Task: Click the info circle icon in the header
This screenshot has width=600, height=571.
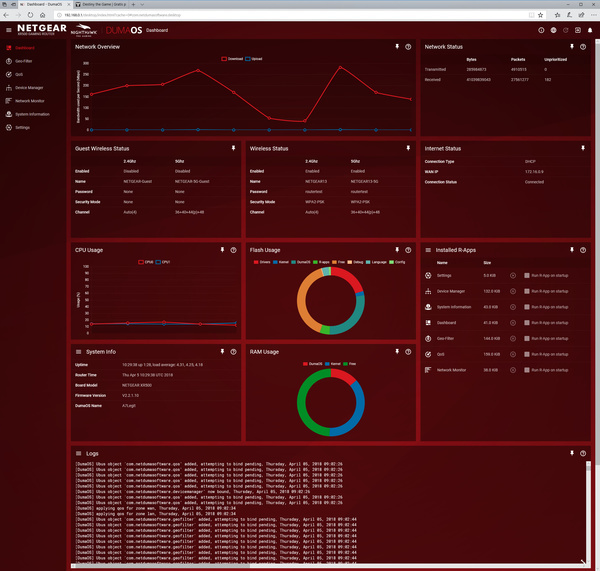Action: coord(541,30)
